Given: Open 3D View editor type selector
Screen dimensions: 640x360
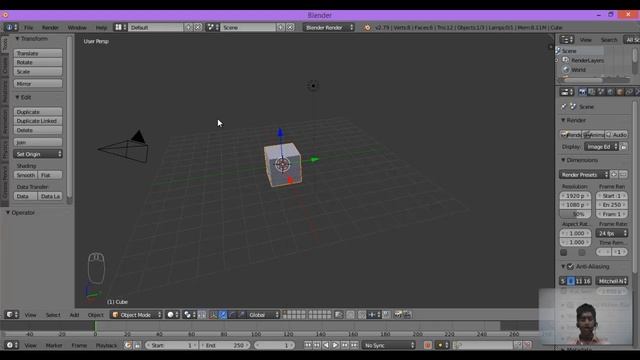Looking at the screenshot, I should click(x=11, y=315).
